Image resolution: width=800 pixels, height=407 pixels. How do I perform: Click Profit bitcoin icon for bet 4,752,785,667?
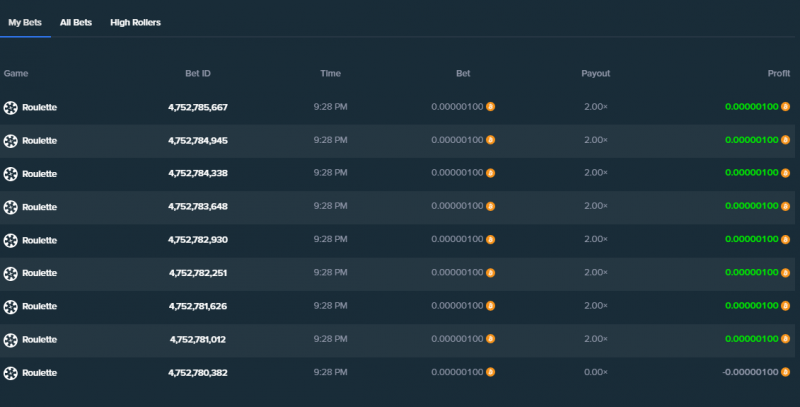point(786,107)
